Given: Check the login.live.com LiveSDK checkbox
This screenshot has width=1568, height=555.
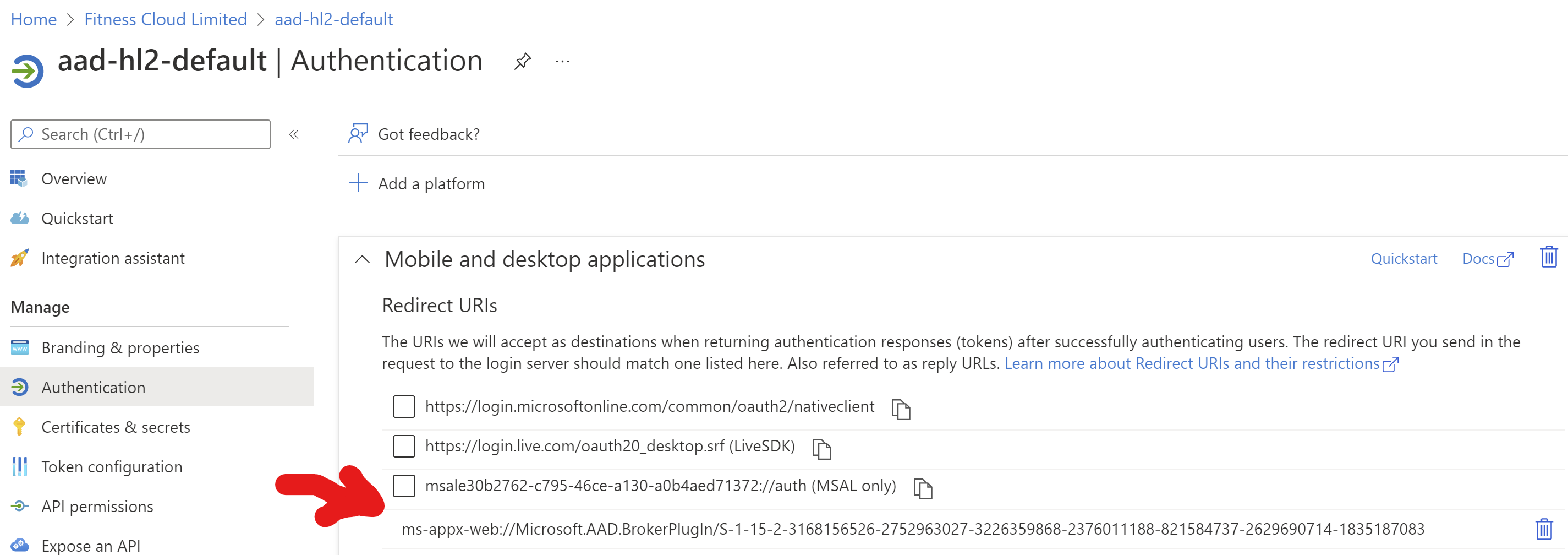Looking at the screenshot, I should pyautogui.click(x=404, y=446).
